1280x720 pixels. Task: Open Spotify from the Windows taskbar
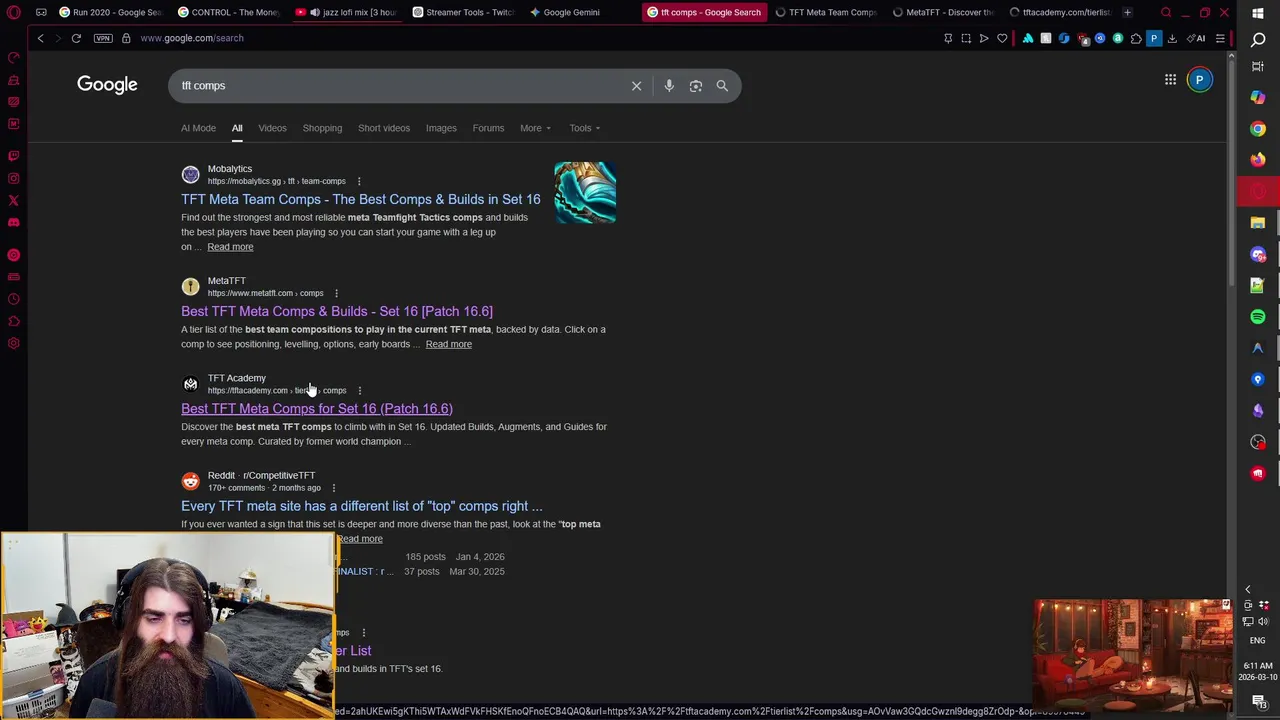pos(1258,317)
